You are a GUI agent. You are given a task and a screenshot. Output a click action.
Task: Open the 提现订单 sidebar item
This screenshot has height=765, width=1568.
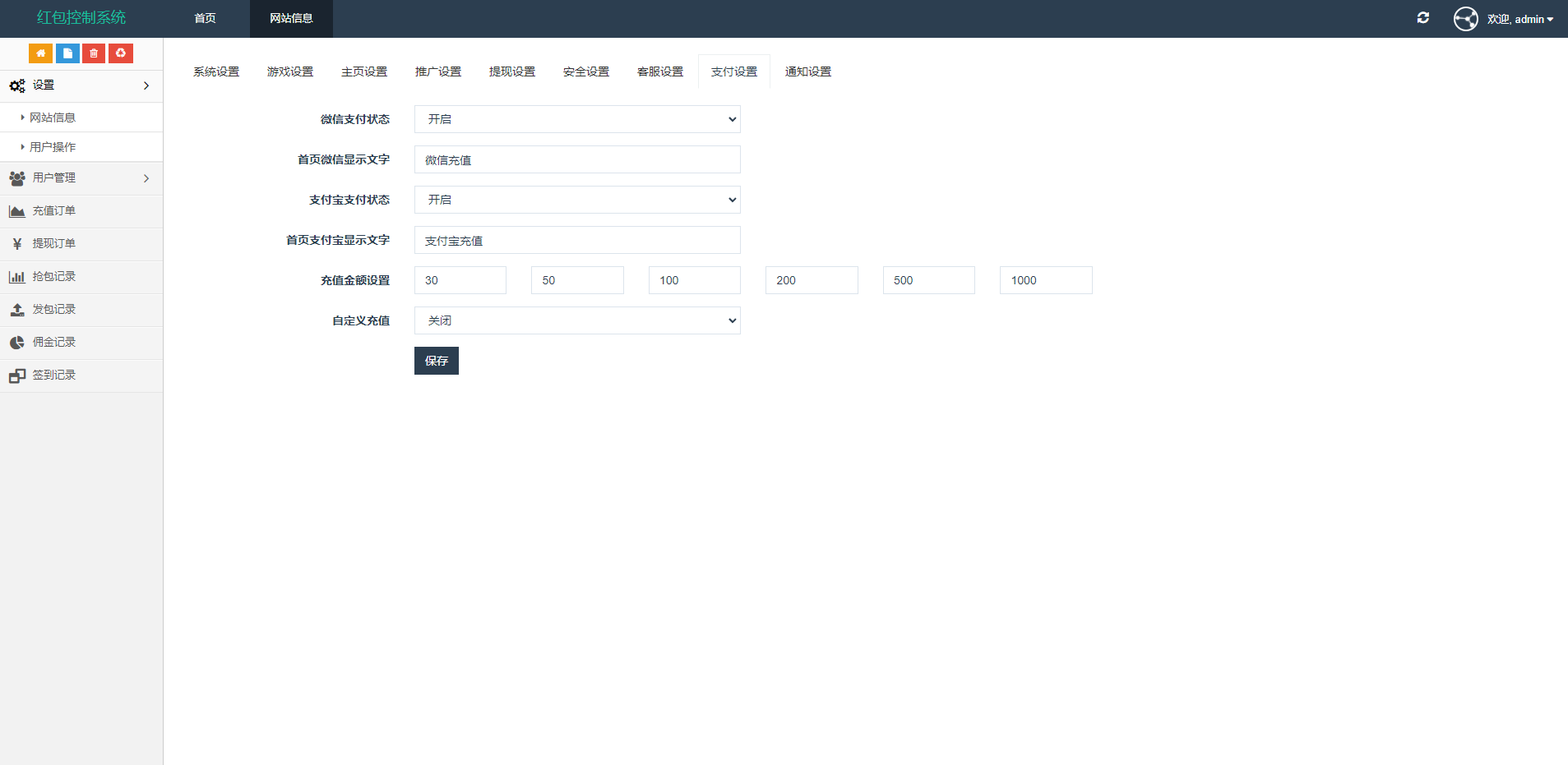81,244
